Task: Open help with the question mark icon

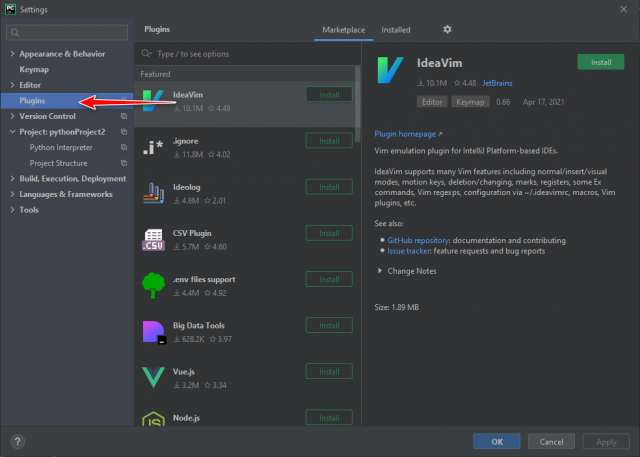Action: click(17, 441)
